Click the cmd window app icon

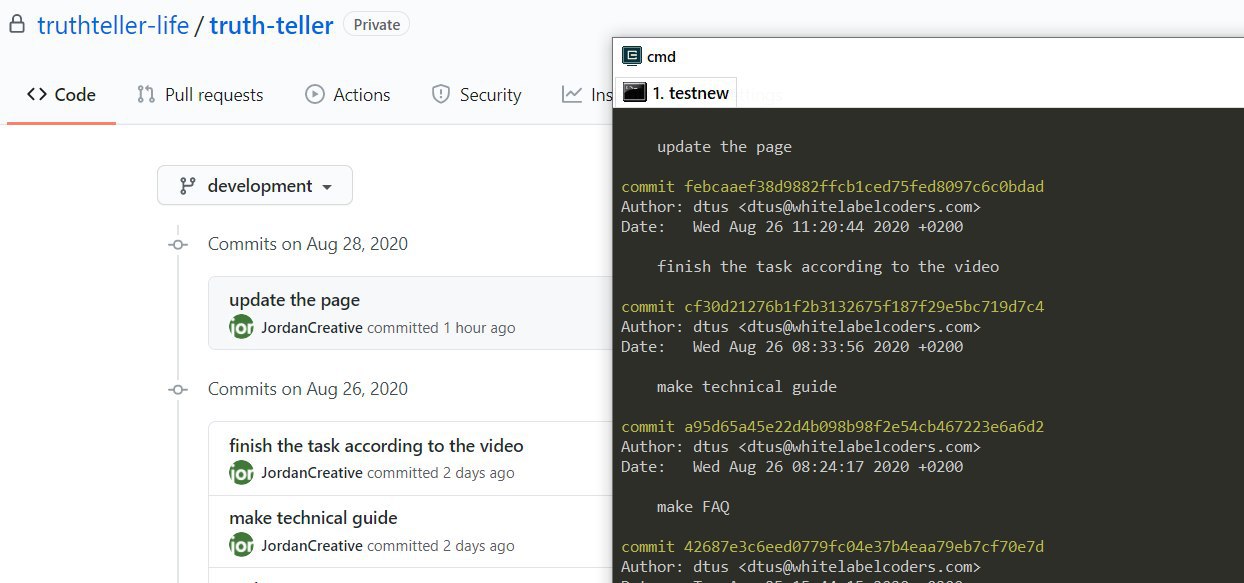[x=631, y=56]
